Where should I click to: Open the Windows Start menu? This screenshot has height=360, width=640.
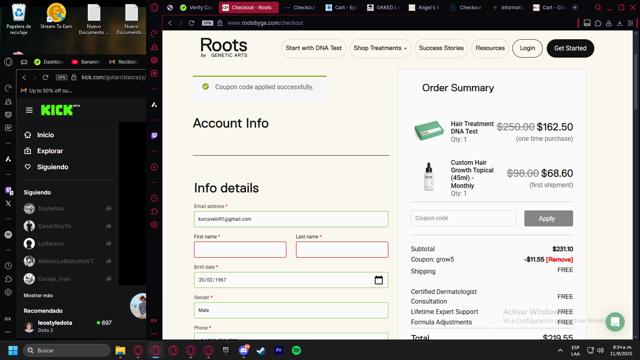click(x=13, y=350)
